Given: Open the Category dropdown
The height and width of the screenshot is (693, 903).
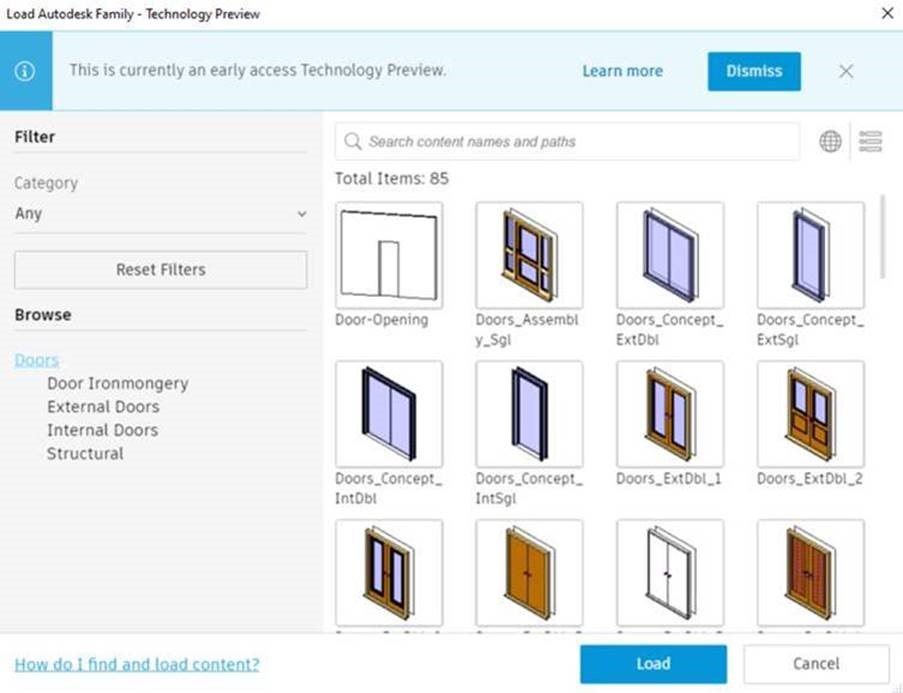Looking at the screenshot, I should tap(301, 214).
